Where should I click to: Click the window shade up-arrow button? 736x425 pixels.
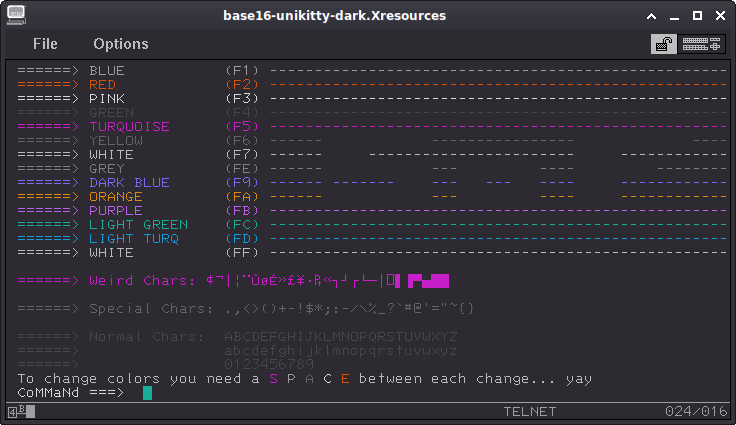click(x=652, y=16)
